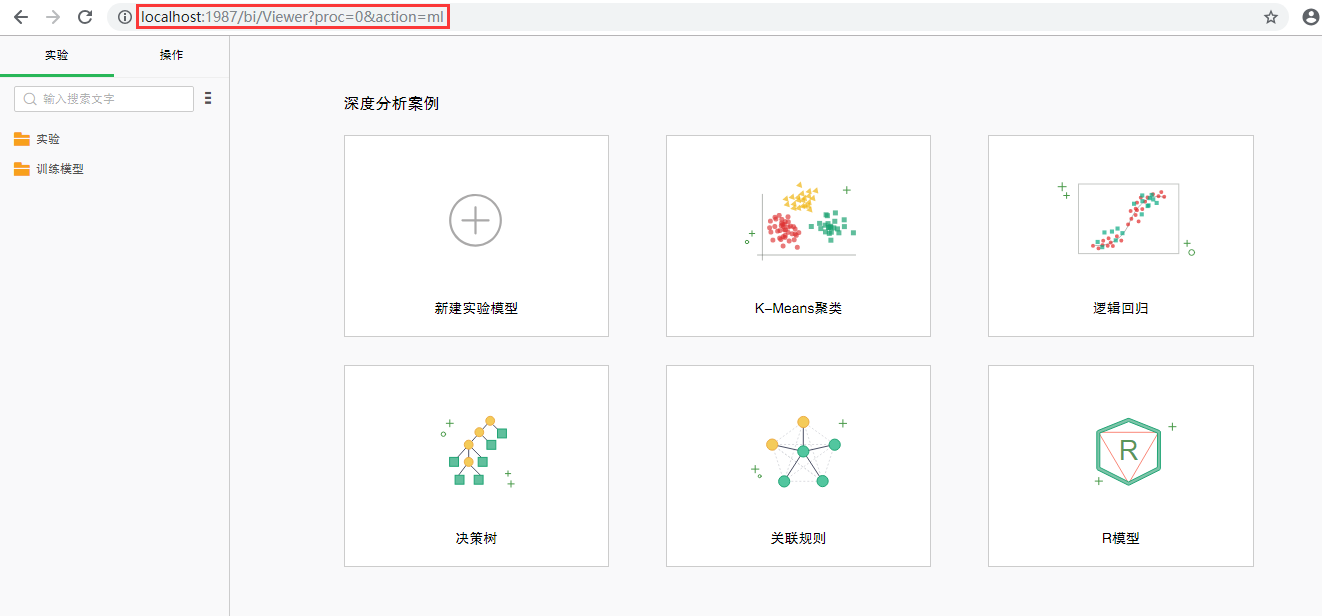Image resolution: width=1322 pixels, height=616 pixels.
Task: Click the menu icon beside the search box
Action: click(x=208, y=98)
